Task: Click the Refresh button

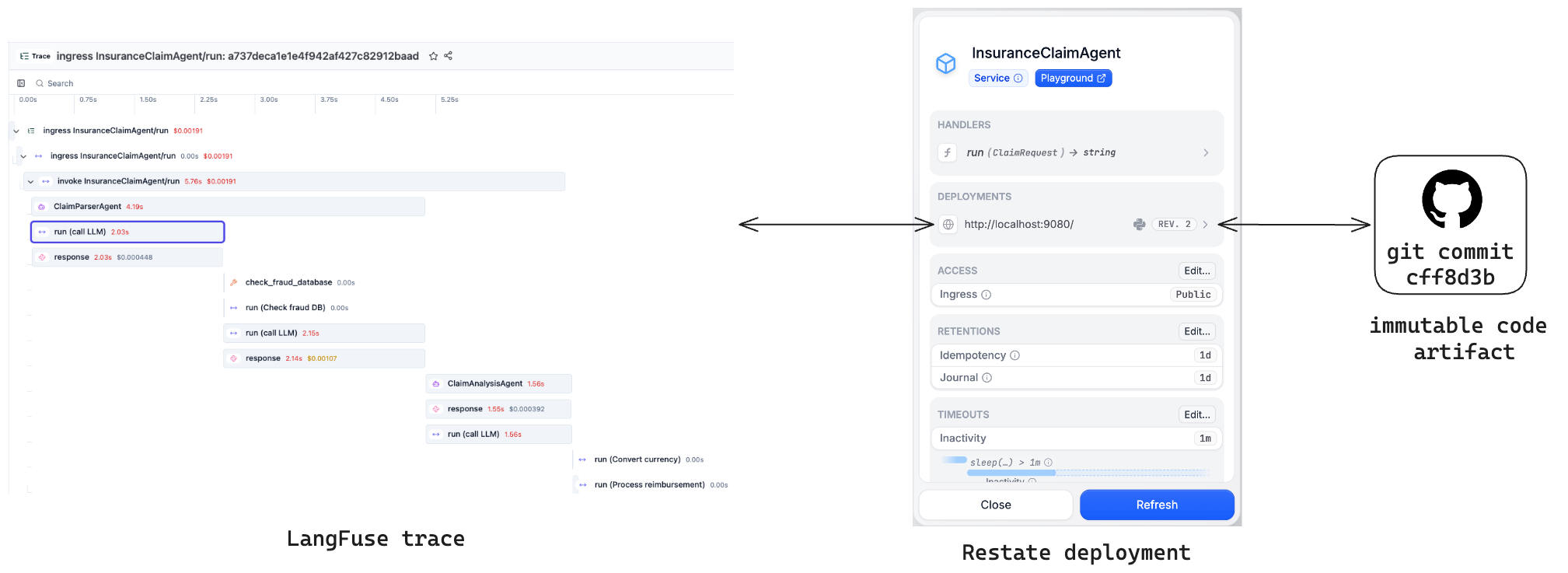Action: (x=1156, y=505)
